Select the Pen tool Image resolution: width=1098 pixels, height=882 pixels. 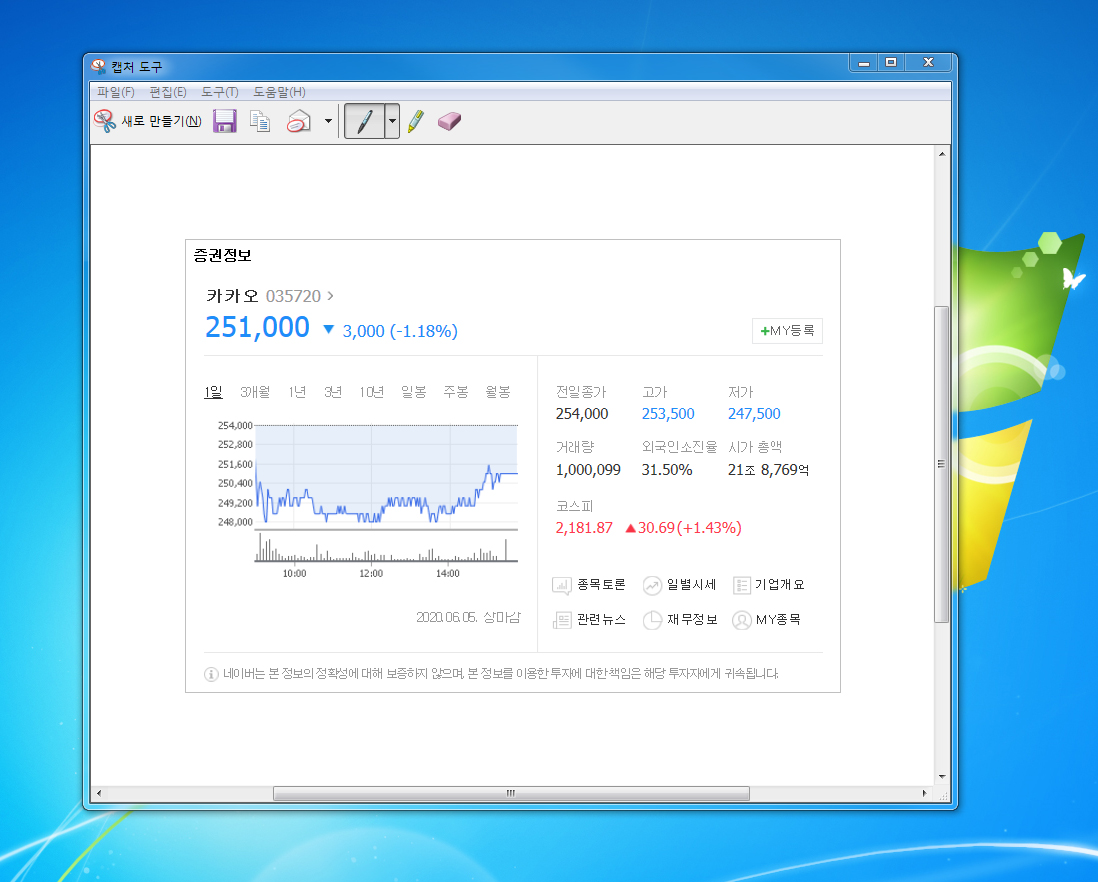click(364, 121)
